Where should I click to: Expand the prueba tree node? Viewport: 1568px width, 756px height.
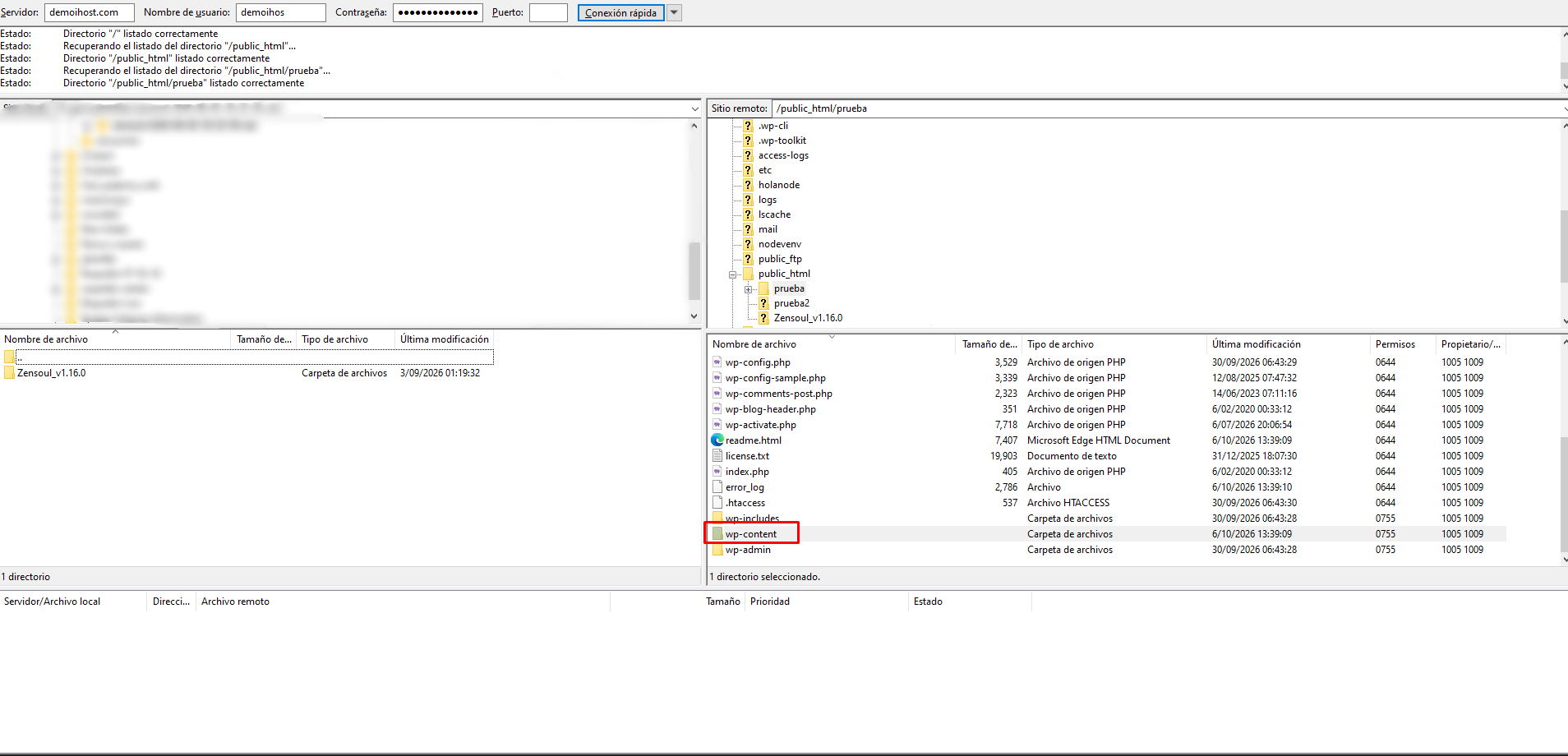(x=748, y=289)
